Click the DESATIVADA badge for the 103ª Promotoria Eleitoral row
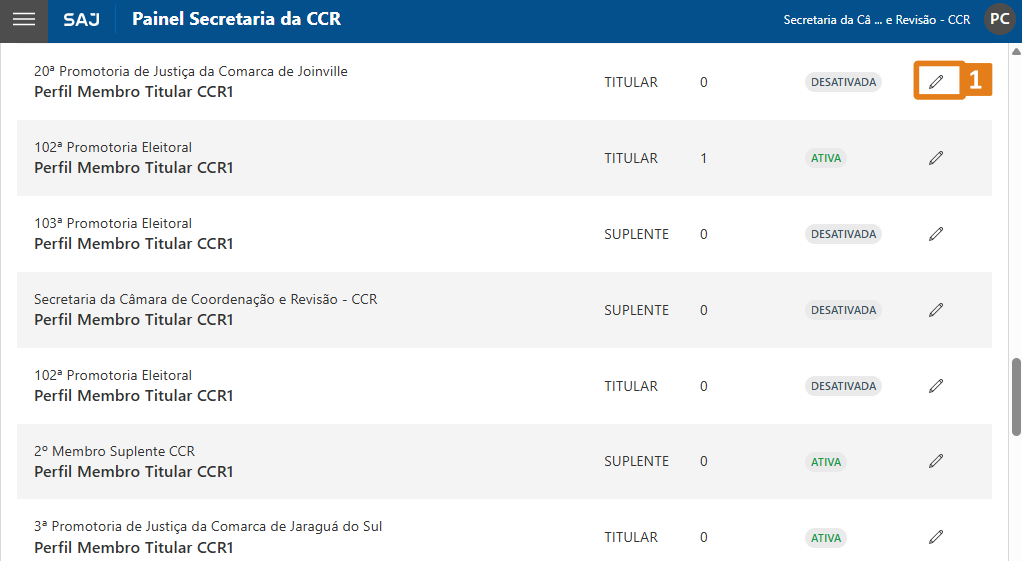The image size is (1022, 561). click(843, 234)
